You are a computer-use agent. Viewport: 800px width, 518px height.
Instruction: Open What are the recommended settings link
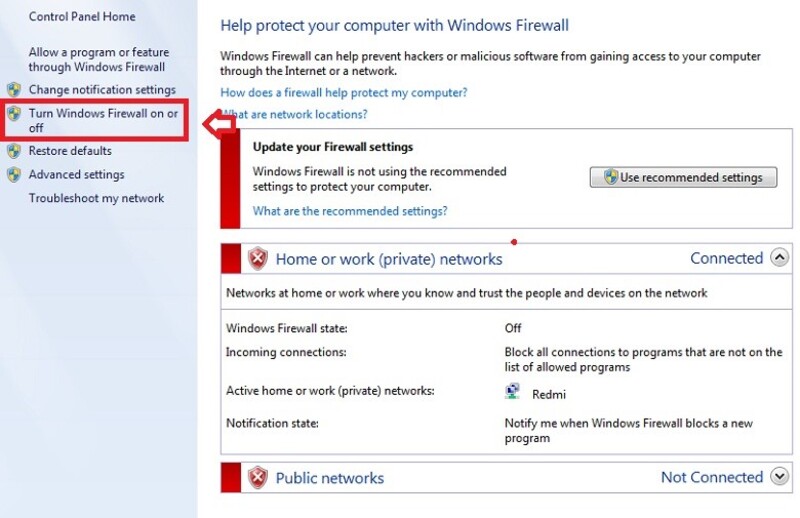click(x=350, y=211)
